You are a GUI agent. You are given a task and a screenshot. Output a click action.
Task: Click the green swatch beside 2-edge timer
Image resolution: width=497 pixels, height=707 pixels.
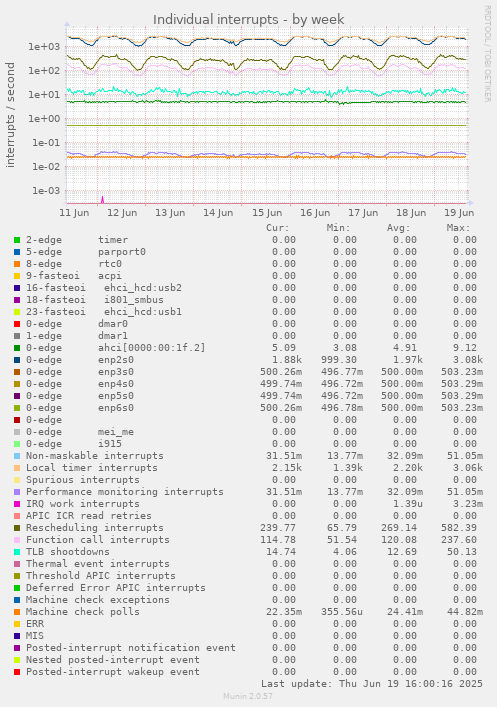[17, 240]
